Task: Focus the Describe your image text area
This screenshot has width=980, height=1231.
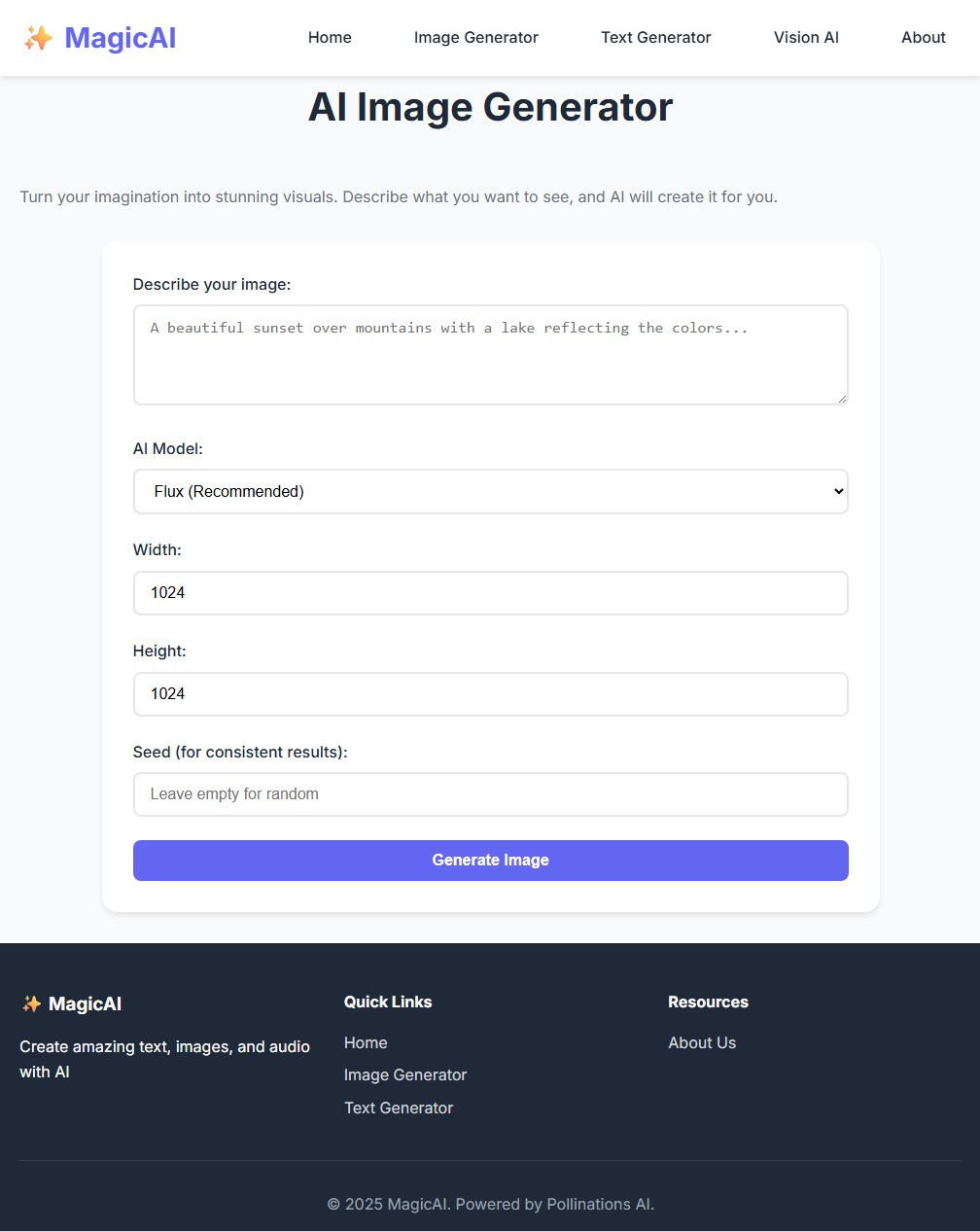Action: click(490, 355)
